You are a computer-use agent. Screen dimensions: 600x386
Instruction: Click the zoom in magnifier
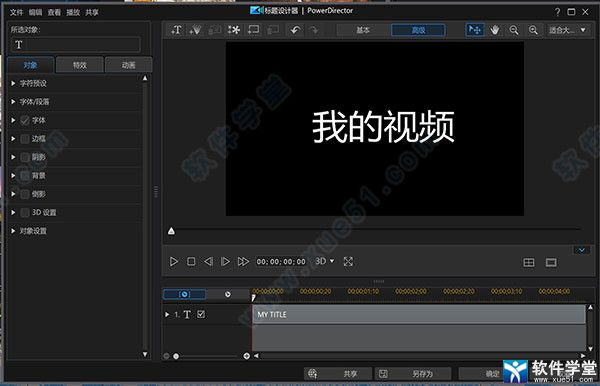533,30
